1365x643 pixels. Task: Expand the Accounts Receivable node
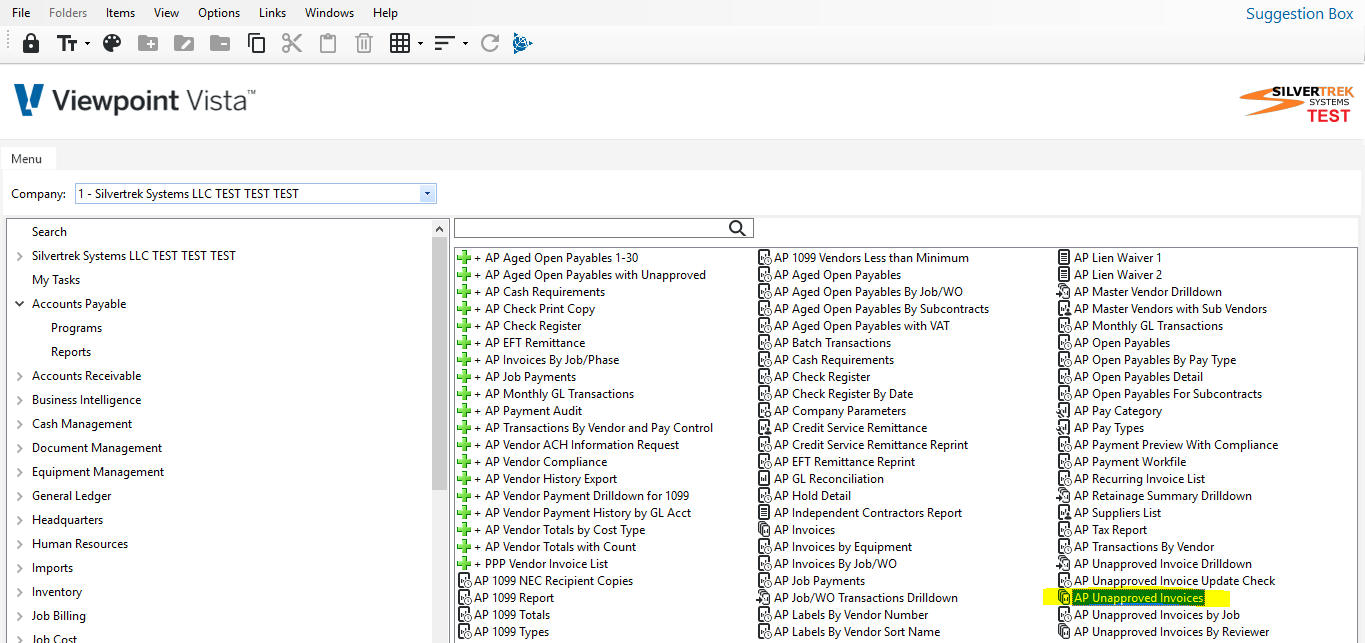(19, 376)
